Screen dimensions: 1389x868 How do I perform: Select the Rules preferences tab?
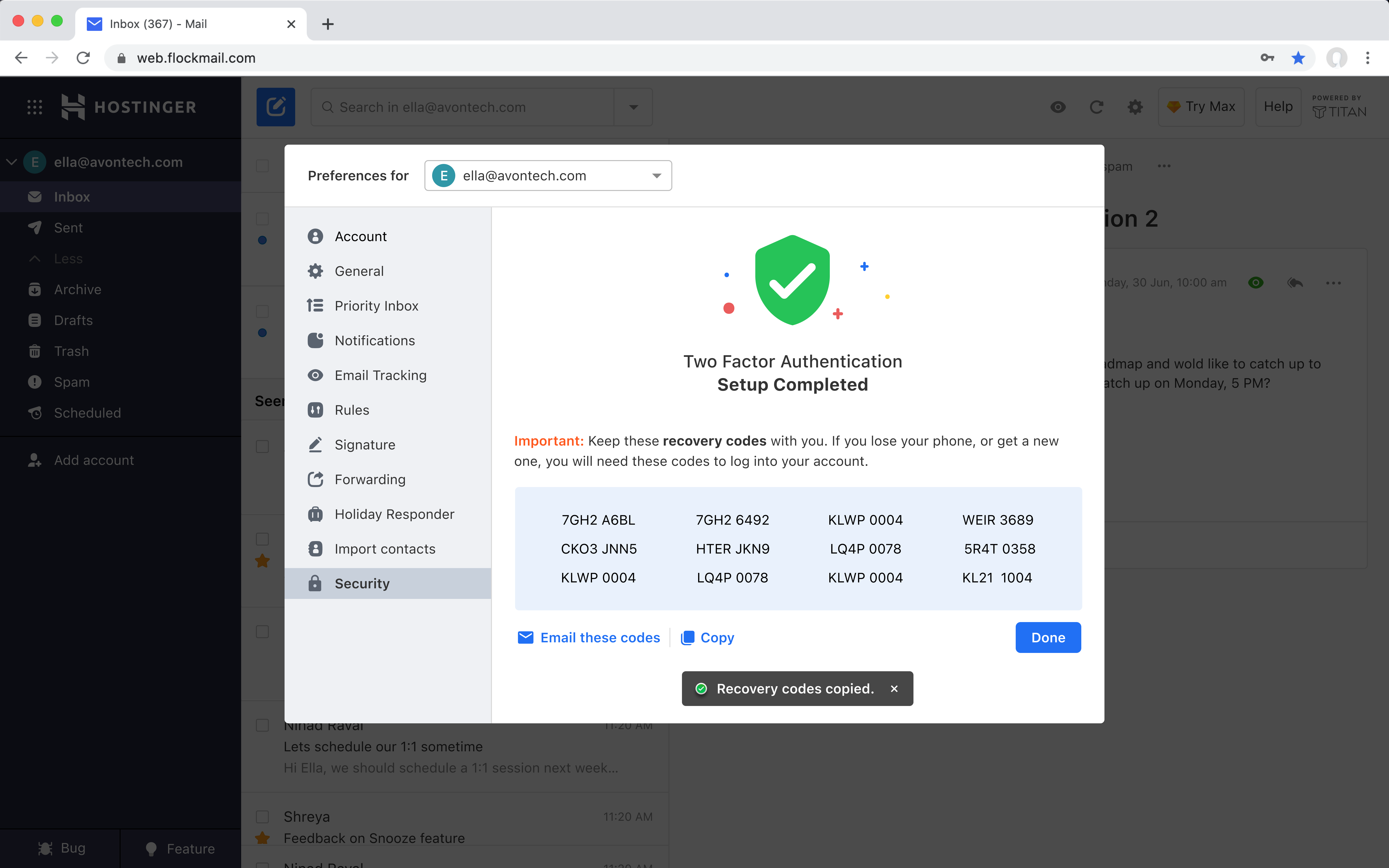click(x=388, y=410)
